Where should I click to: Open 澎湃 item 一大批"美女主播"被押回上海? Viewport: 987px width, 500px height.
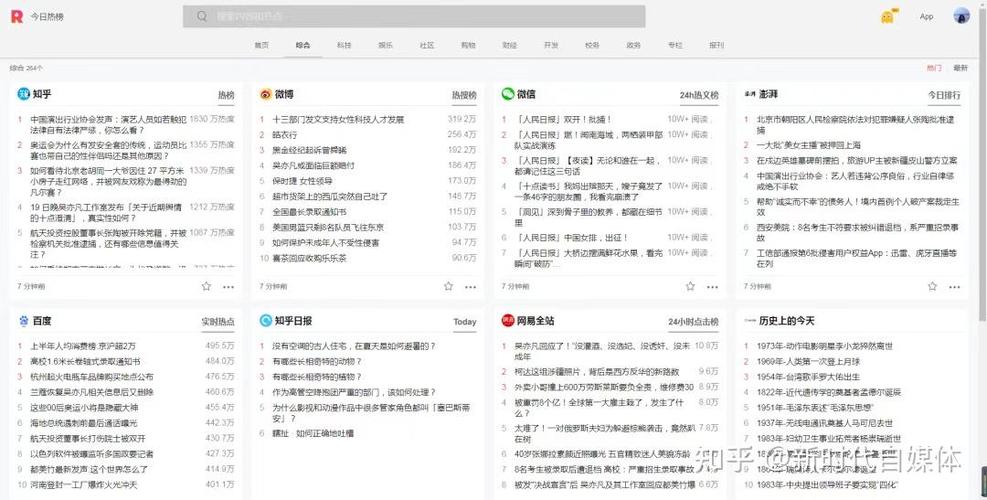click(x=809, y=145)
